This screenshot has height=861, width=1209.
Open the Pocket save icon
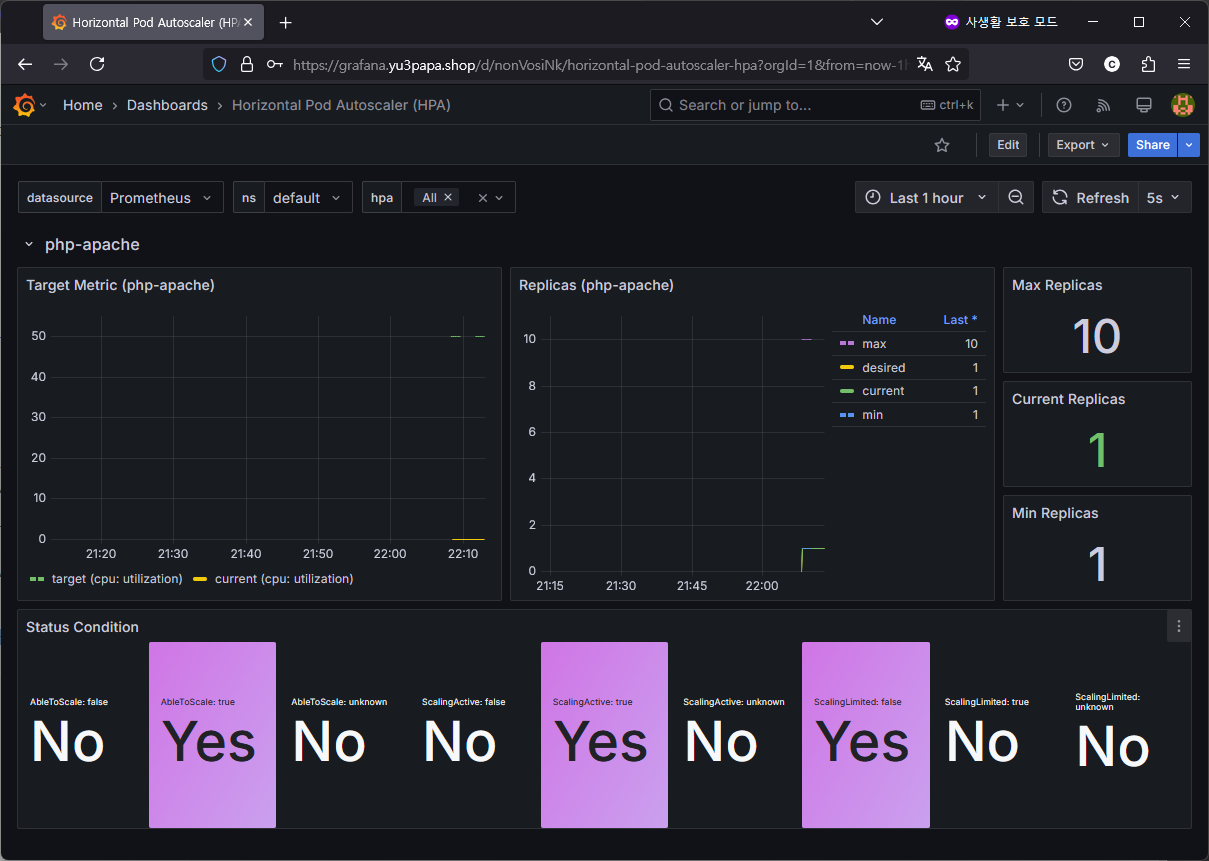tap(1076, 64)
